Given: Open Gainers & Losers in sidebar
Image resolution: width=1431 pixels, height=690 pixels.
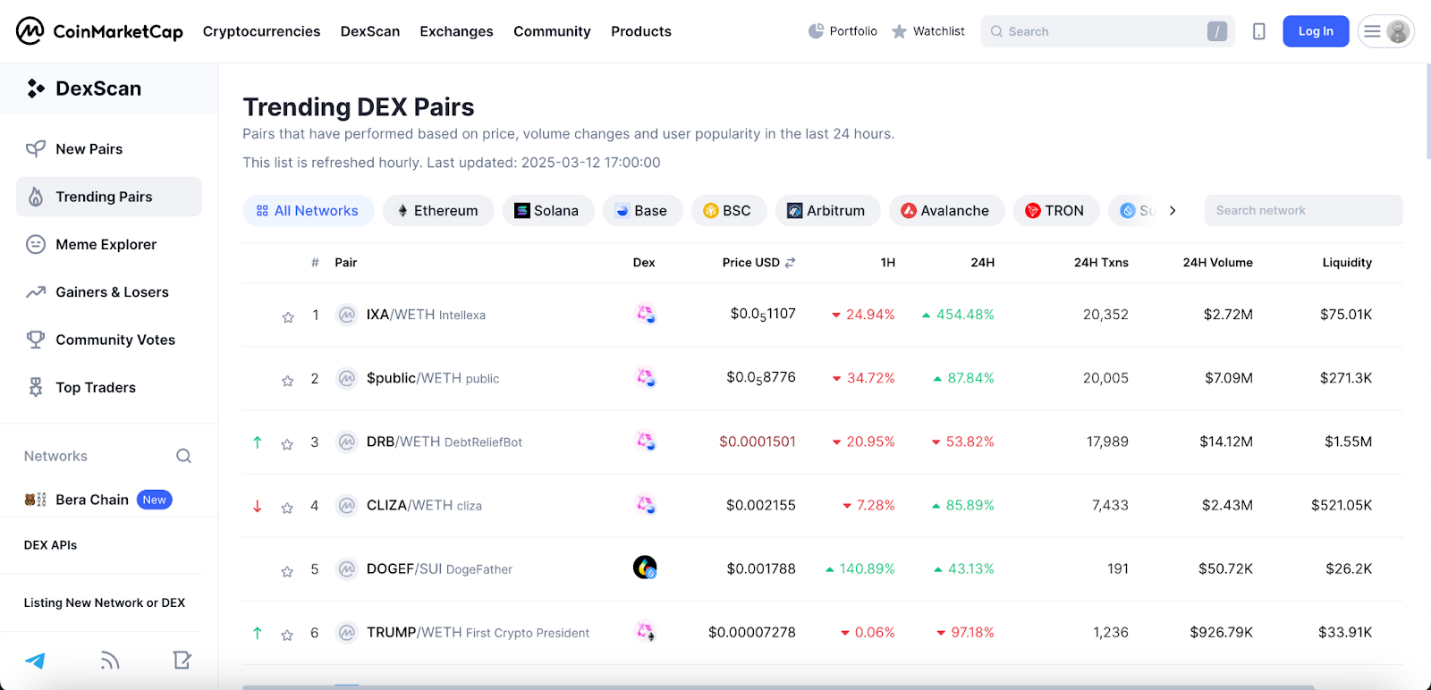Looking at the screenshot, I should click(111, 292).
